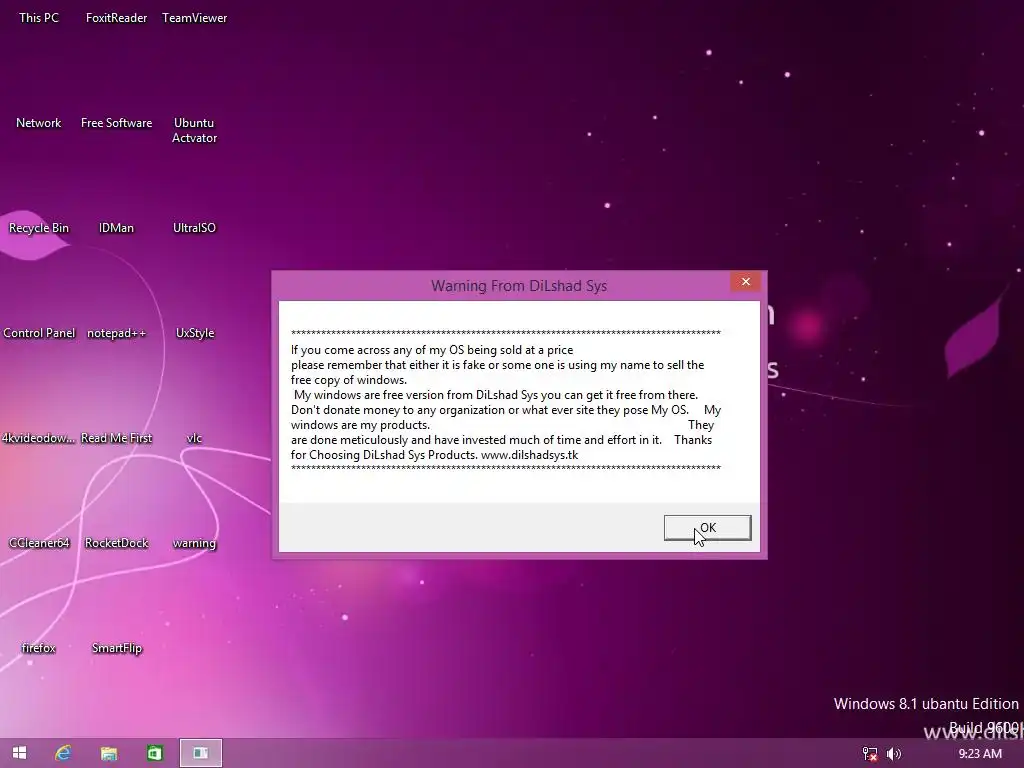Select the active warning app taskbar button
The image size is (1024, 768).
pos(201,753)
